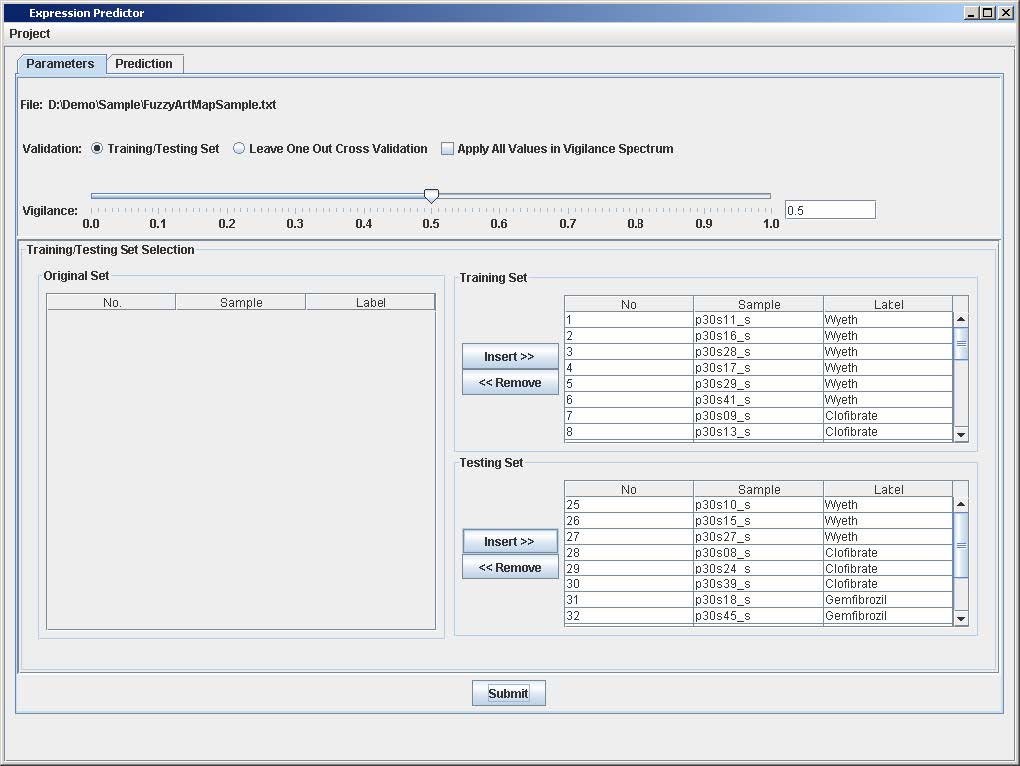Select testing sample p30s08_s
Screen dimensions: 1020x766
point(758,553)
